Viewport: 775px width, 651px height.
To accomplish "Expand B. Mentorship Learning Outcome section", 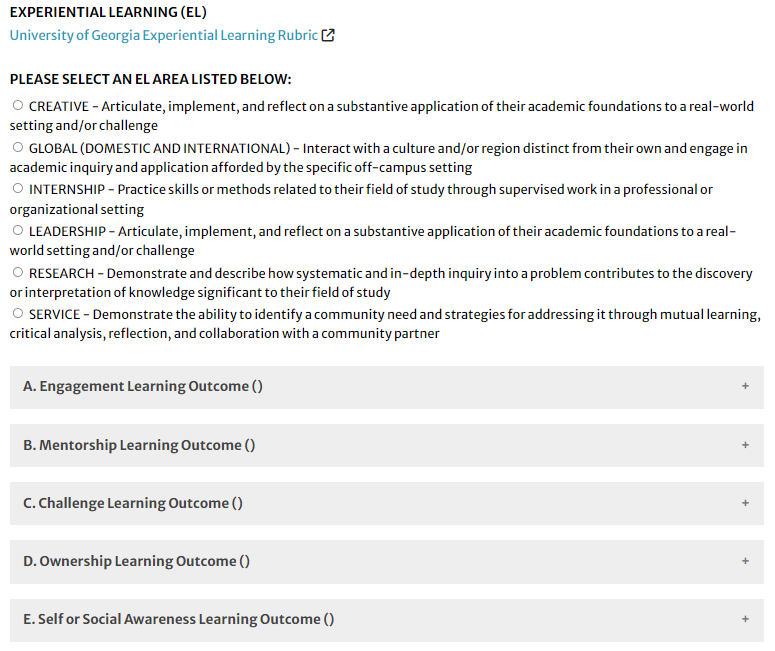I will (387, 445).
